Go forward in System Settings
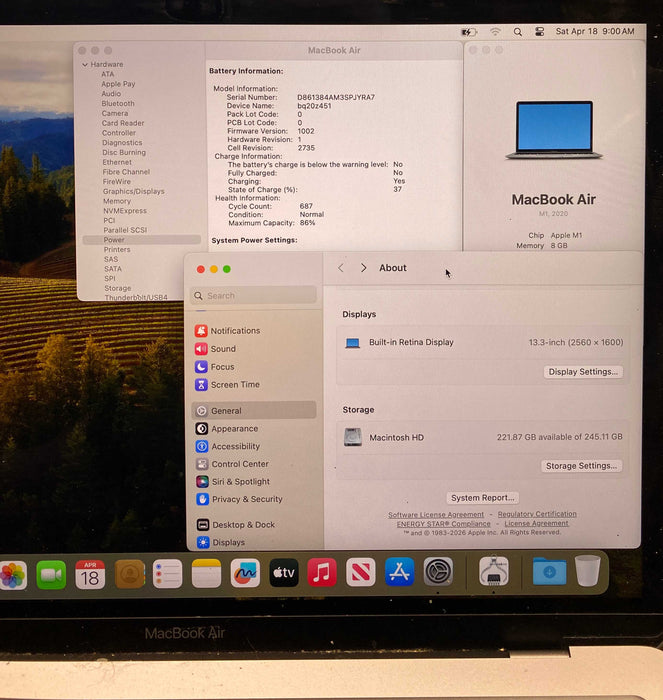The image size is (663, 700). click(x=363, y=268)
